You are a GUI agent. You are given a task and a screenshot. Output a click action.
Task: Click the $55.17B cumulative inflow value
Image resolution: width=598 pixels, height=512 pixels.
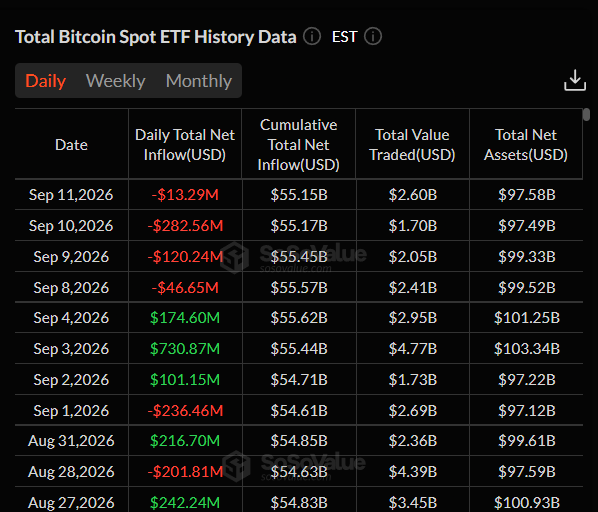tap(299, 226)
